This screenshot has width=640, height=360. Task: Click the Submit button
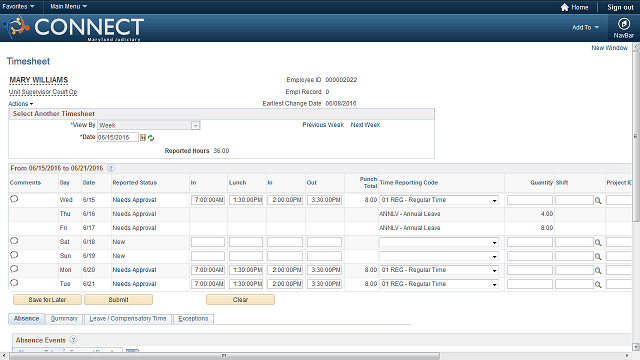click(118, 300)
